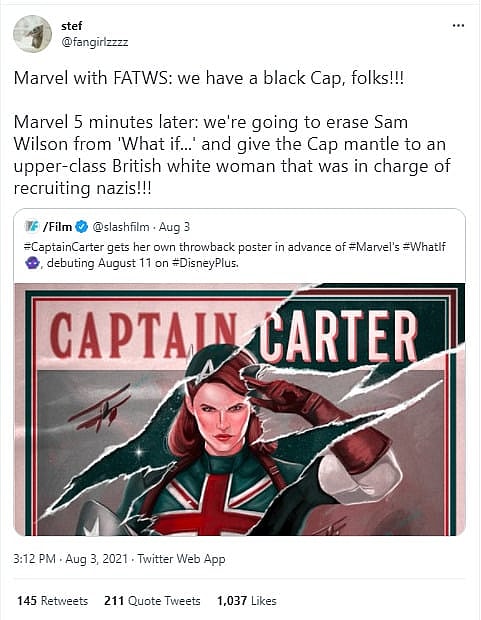This screenshot has height=620, width=481.
Task: Click the 3:12 PM Aug 3, 2021 timestamp
Action: point(70,559)
